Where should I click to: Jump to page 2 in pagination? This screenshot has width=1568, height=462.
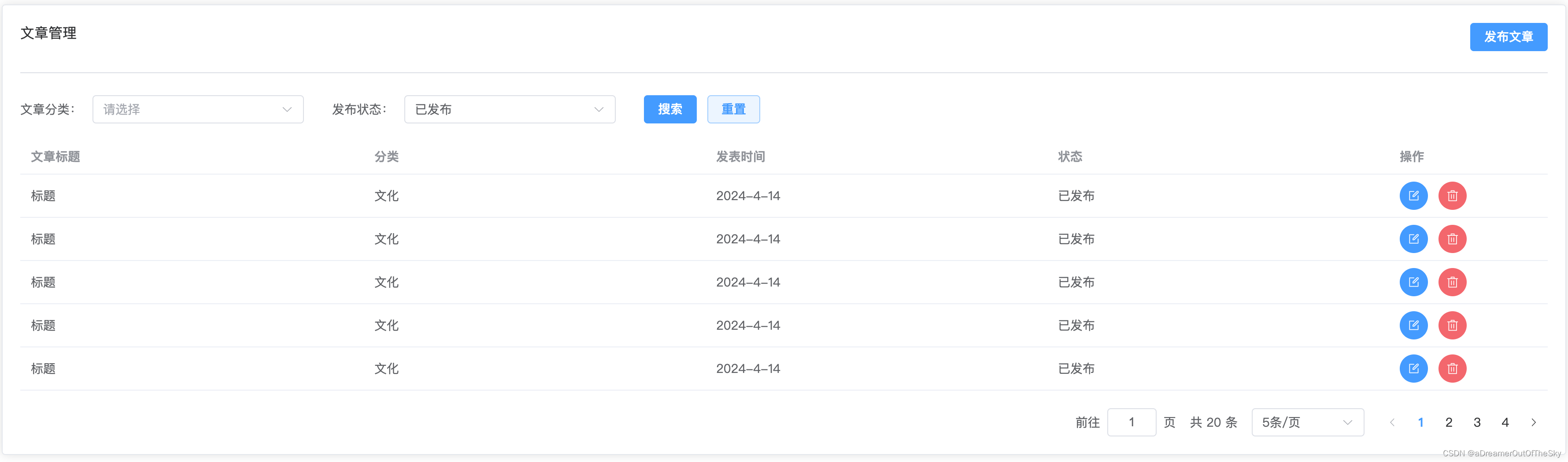1449,422
